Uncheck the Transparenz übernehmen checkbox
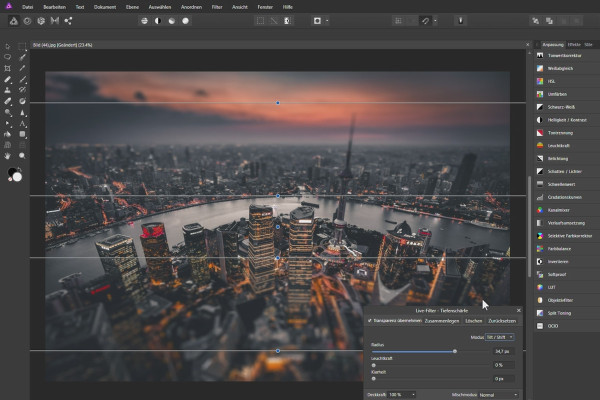 370,320
